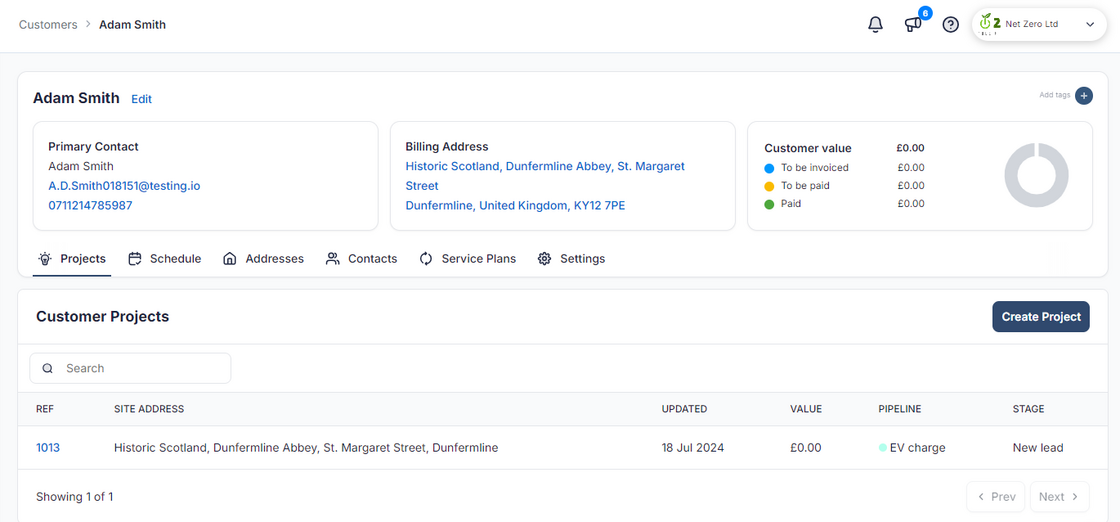Go to the Service Plans tab
The image size is (1120, 522).
point(467,259)
